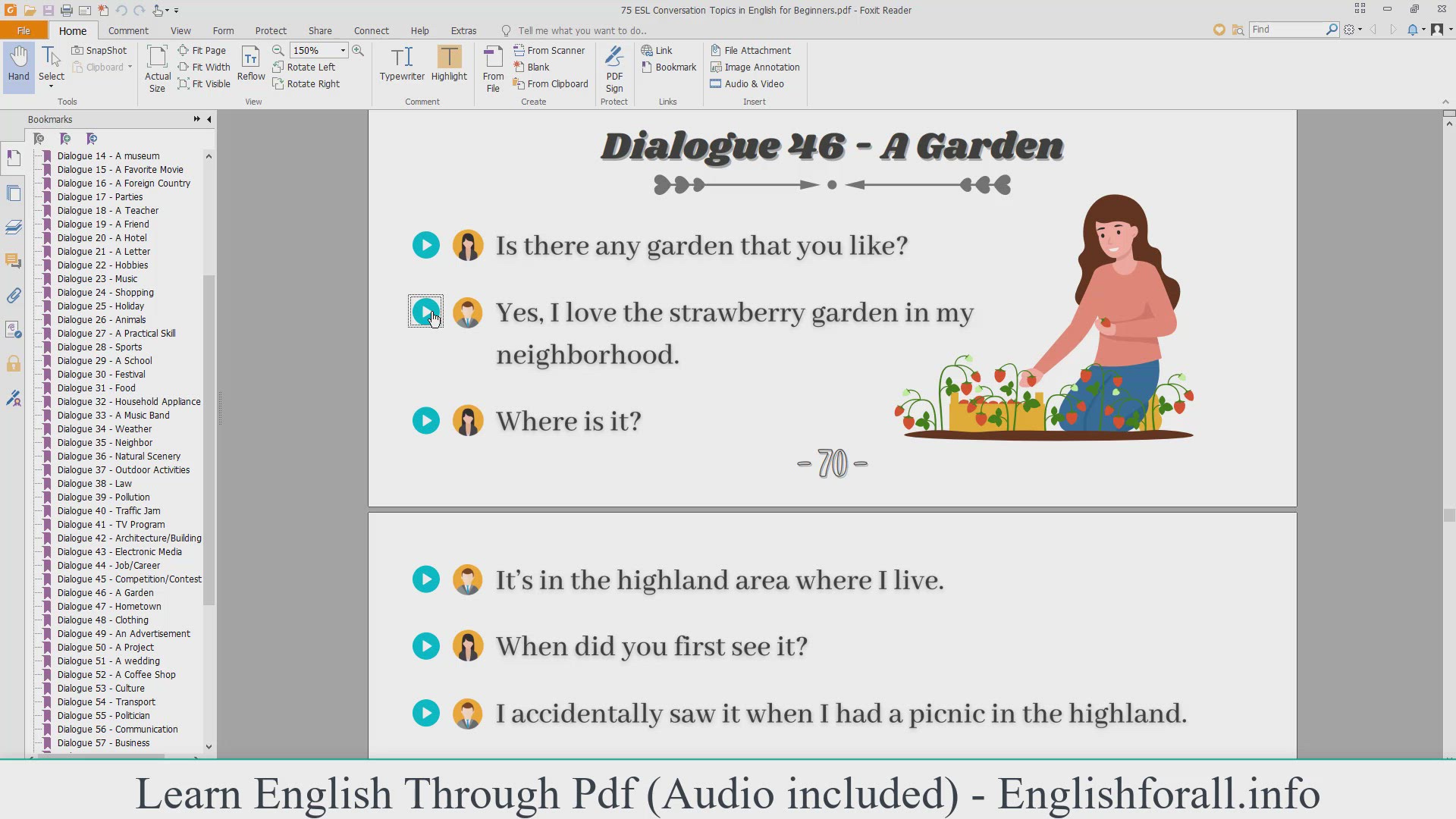1456x819 pixels.
Task: Play audio for 'Where is it?'
Action: 426,421
